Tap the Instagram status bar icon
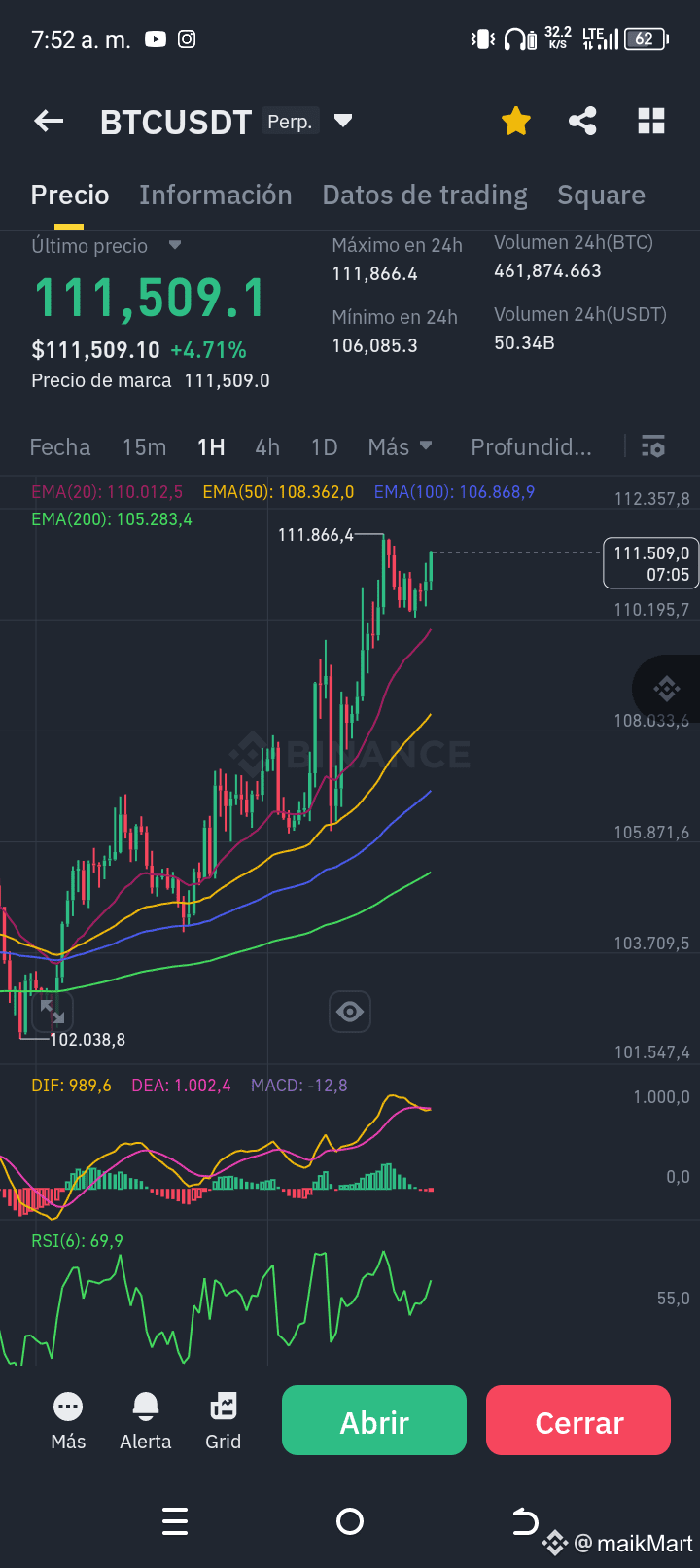Image resolution: width=700 pixels, height=1568 pixels. [x=187, y=39]
